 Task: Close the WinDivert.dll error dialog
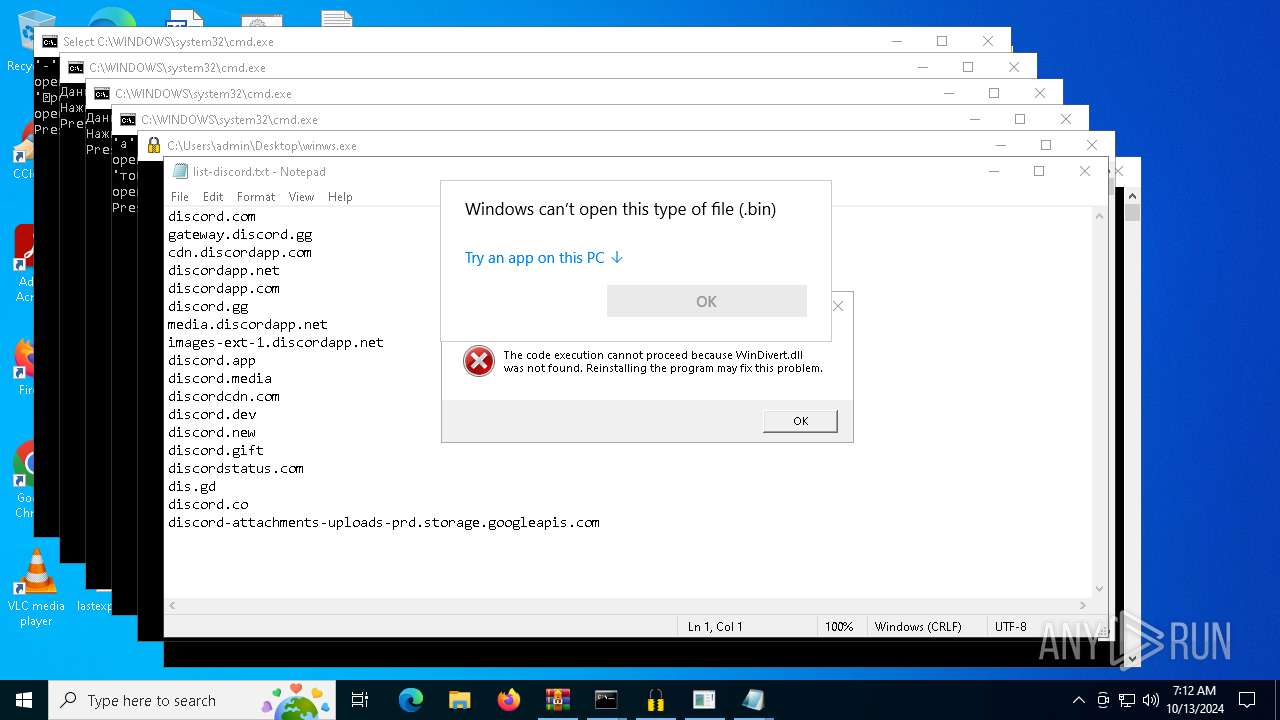tap(838, 306)
